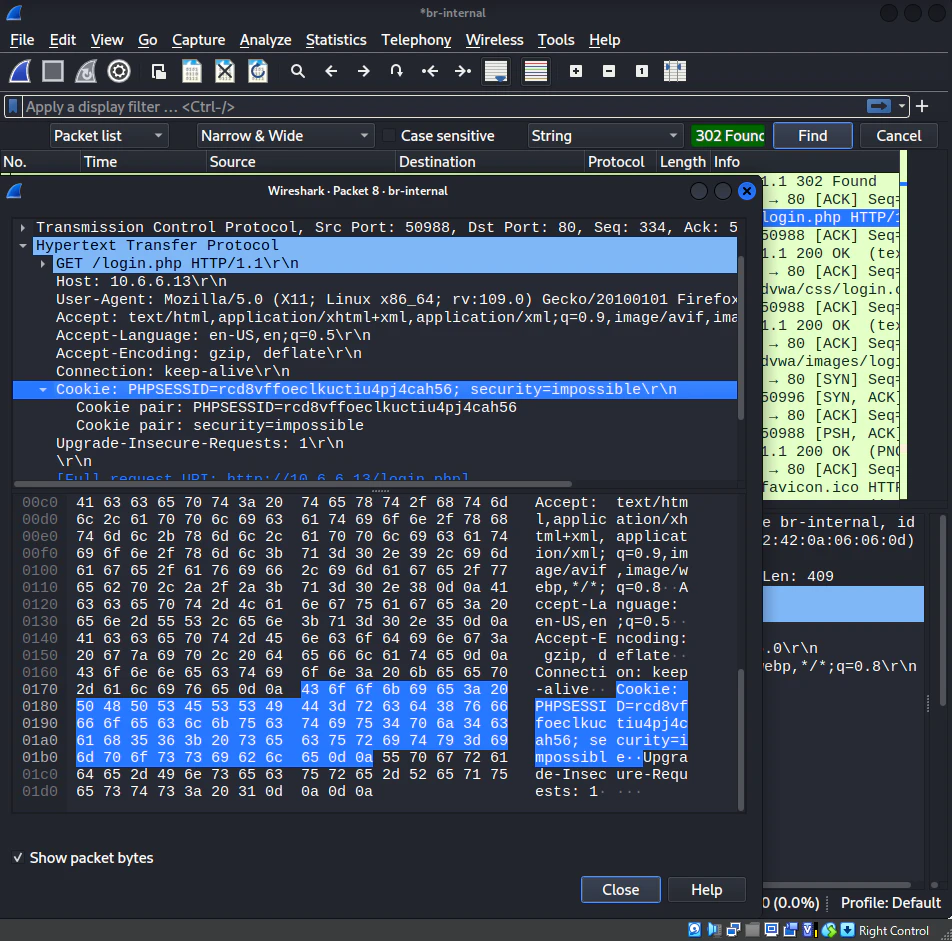This screenshot has height=941, width=952.
Task: Sort by Source column header
Action: (300, 162)
